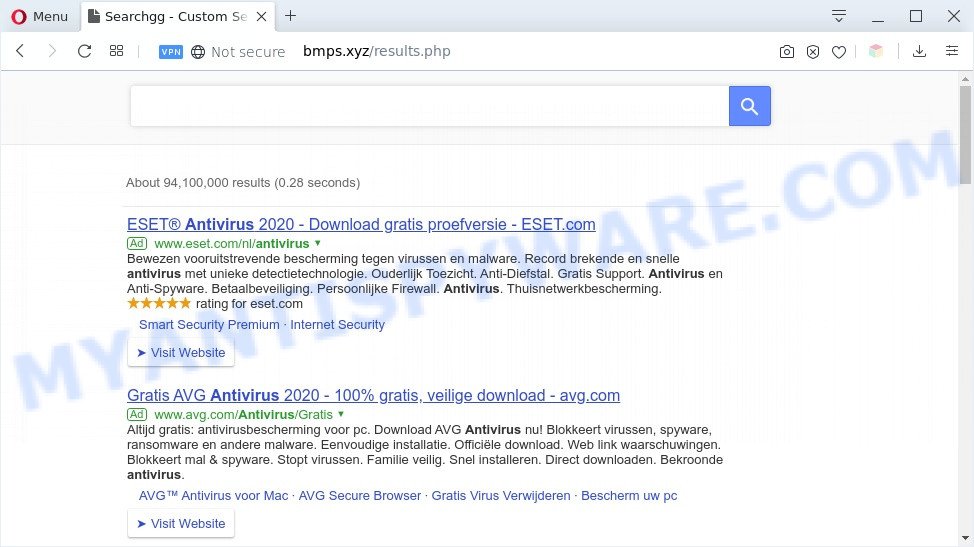Open the colorful cube extension icon
This screenshot has height=547, width=974.
(876, 51)
